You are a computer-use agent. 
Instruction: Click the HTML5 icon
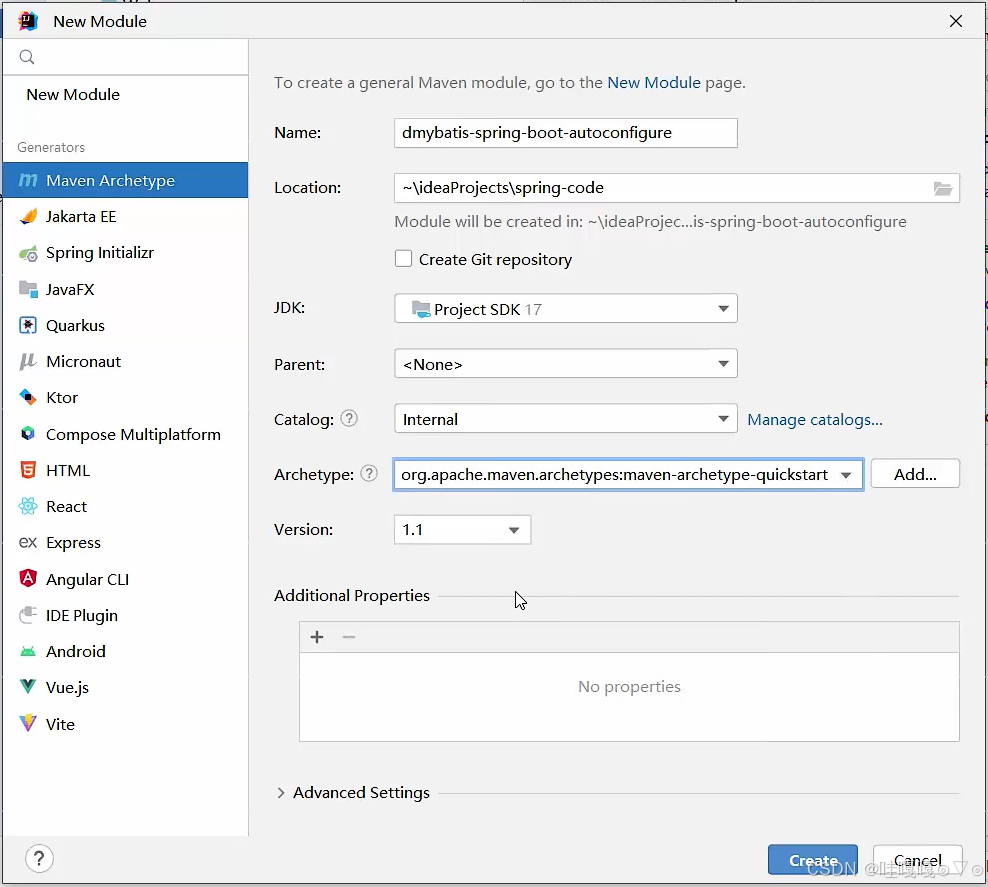28,470
